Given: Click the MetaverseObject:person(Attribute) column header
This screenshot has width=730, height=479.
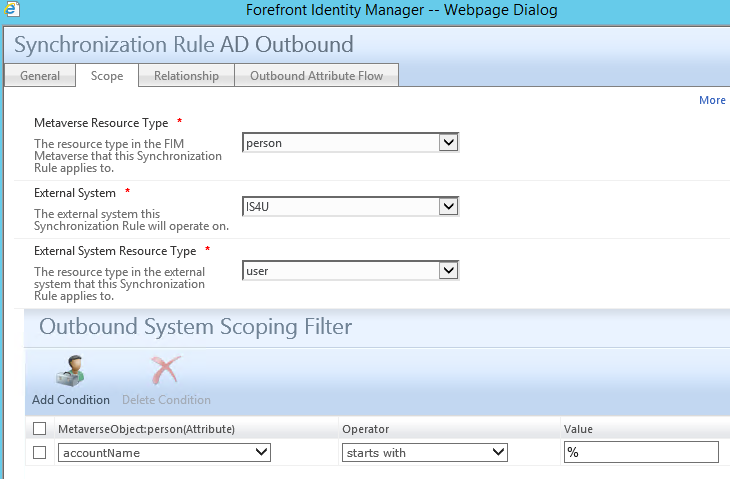Looking at the screenshot, I should 146,429.
